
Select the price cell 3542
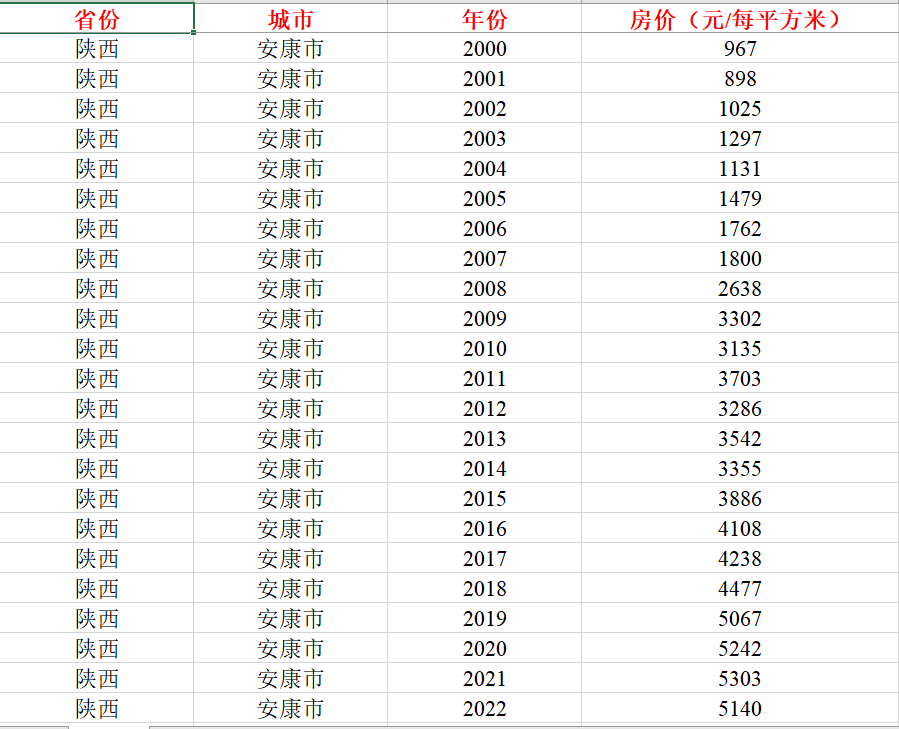(740, 438)
